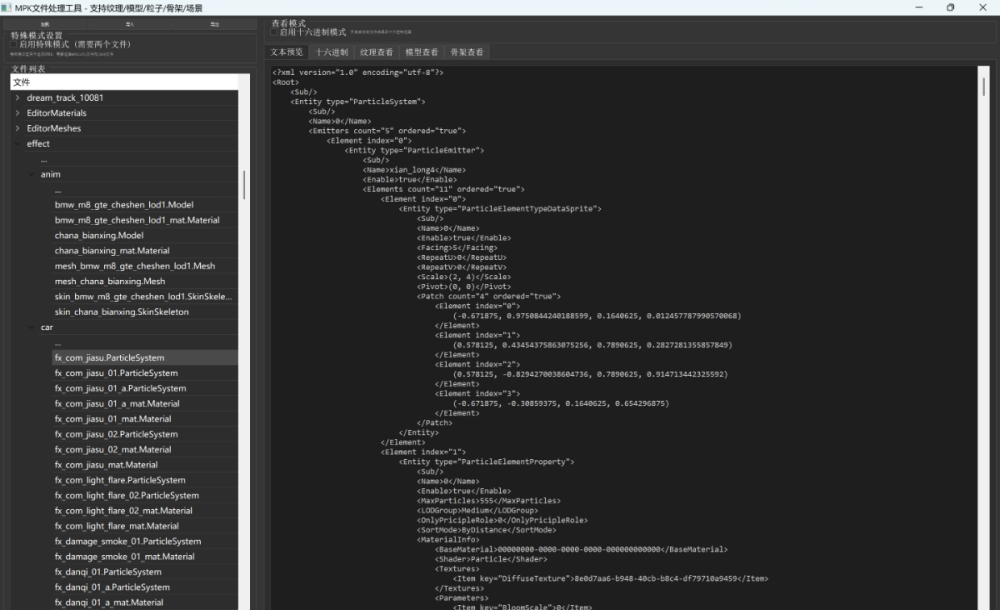
Task: Click the DiffuseTexture item key line
Action: pyautogui.click(x=610, y=579)
